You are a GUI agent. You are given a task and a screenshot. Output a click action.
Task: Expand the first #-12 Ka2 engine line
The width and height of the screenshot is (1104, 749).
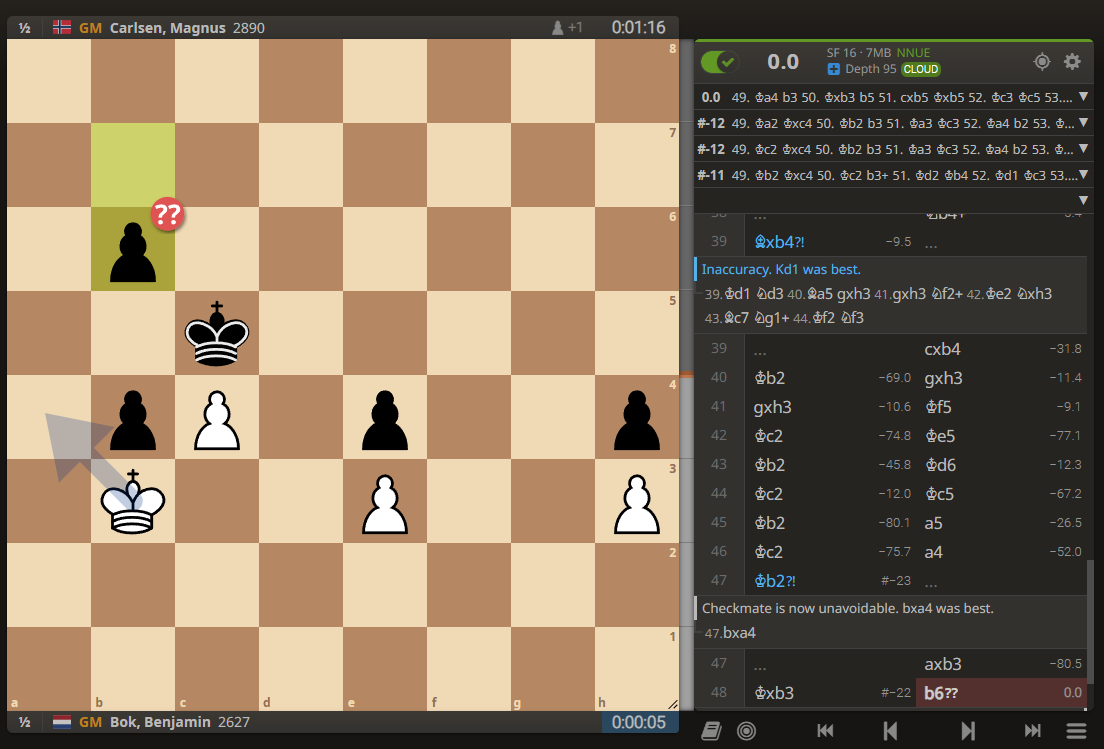1083,123
